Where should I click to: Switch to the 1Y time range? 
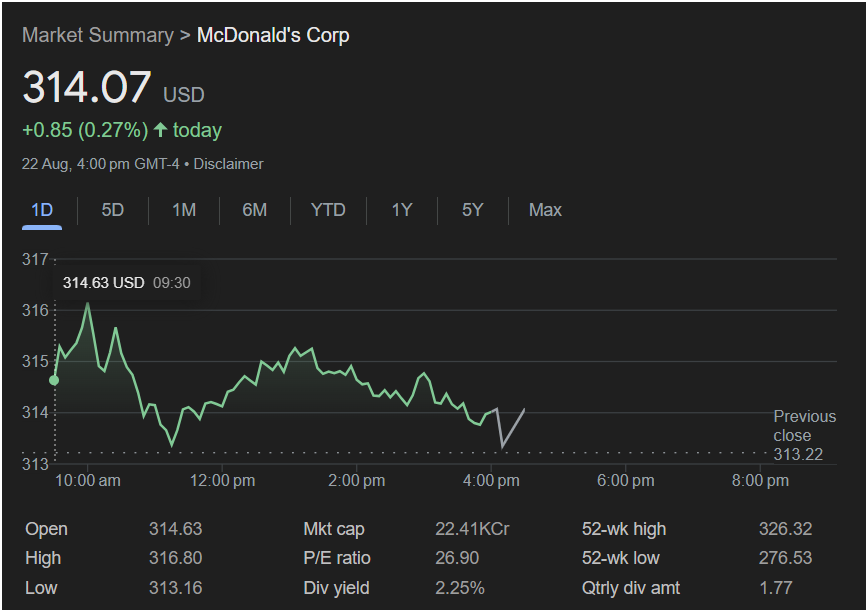click(x=402, y=210)
